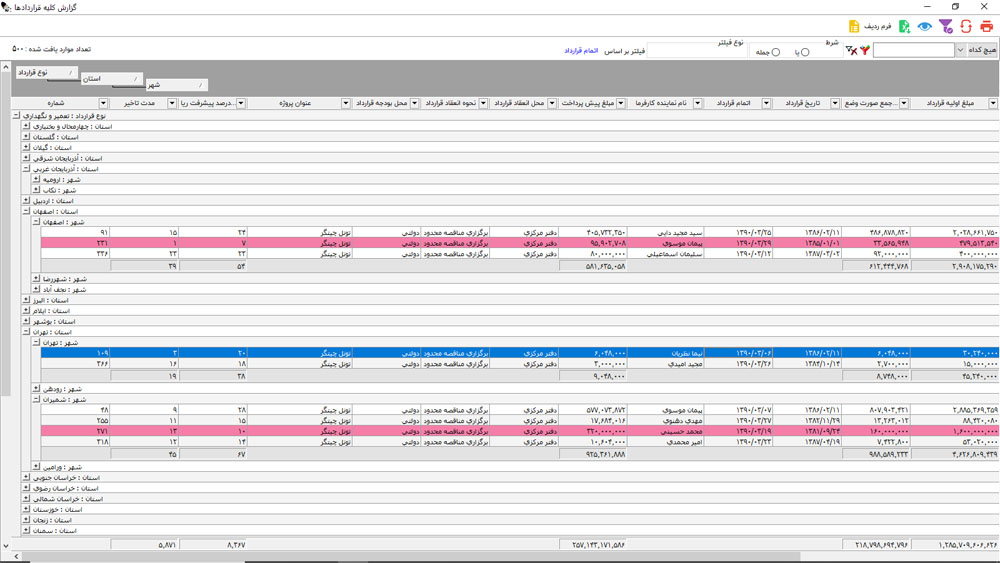
Task: Select the highlighted row of نیما نظریان
Action: tap(520, 353)
